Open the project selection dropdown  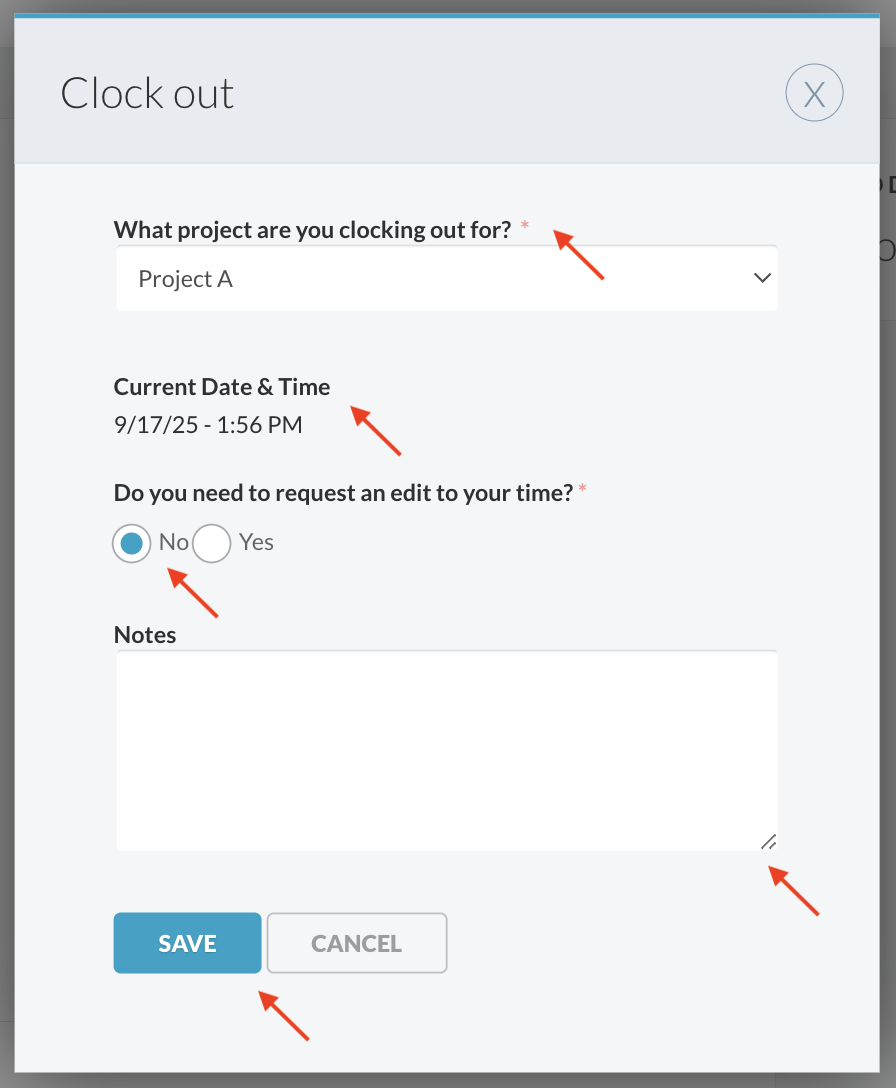446,279
